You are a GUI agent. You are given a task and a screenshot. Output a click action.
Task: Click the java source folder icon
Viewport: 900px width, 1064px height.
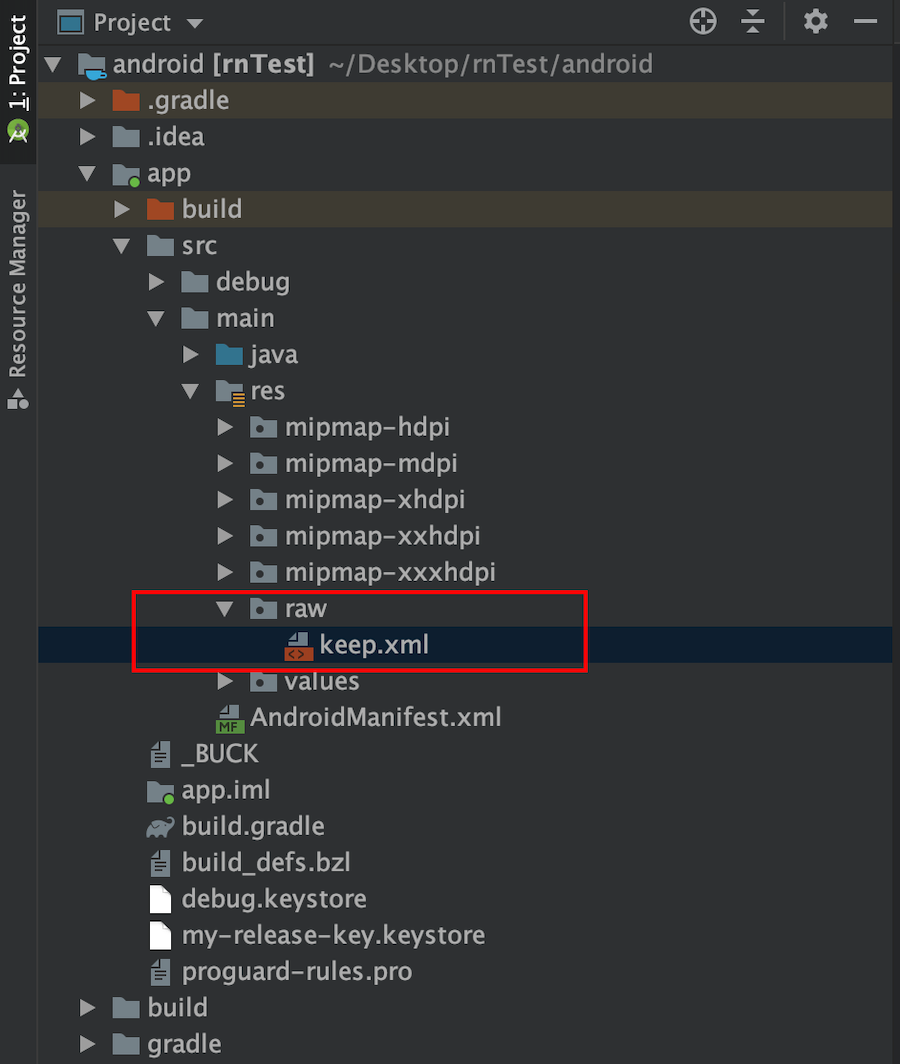229,355
